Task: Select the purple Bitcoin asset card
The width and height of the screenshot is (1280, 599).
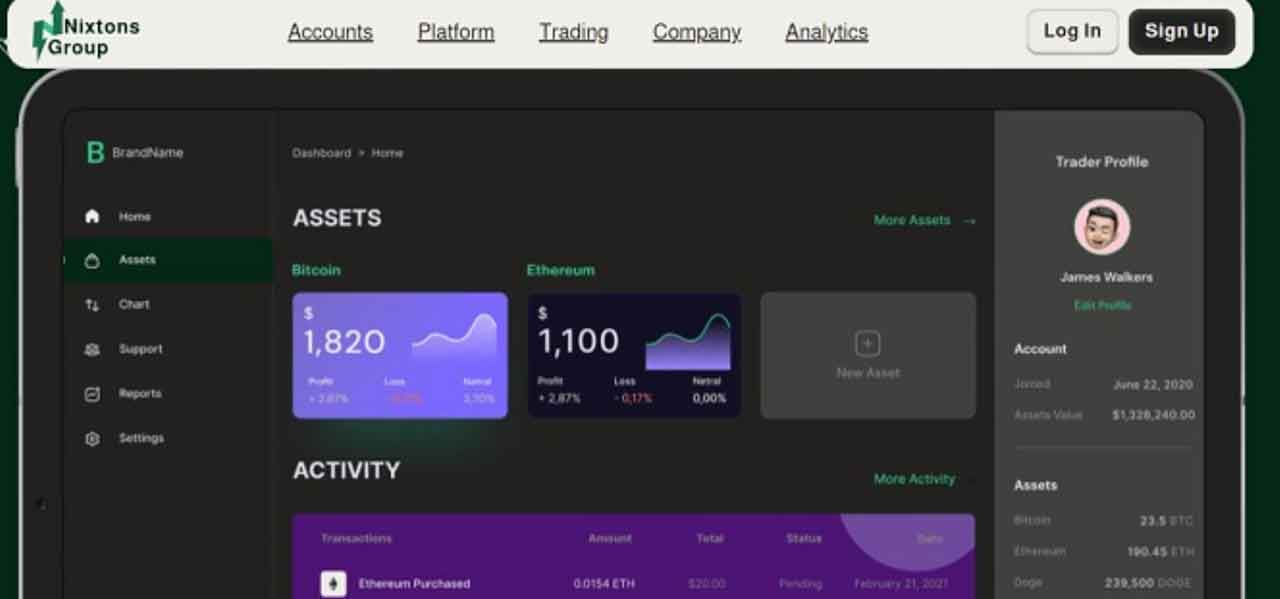Action: point(400,355)
